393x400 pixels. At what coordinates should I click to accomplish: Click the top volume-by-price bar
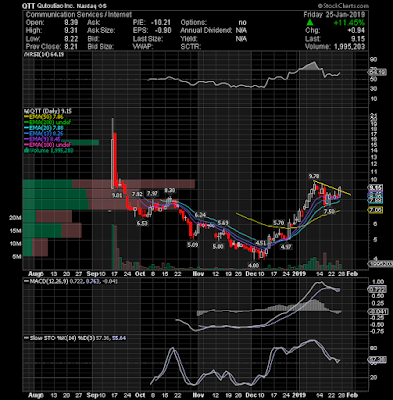(x=109, y=184)
